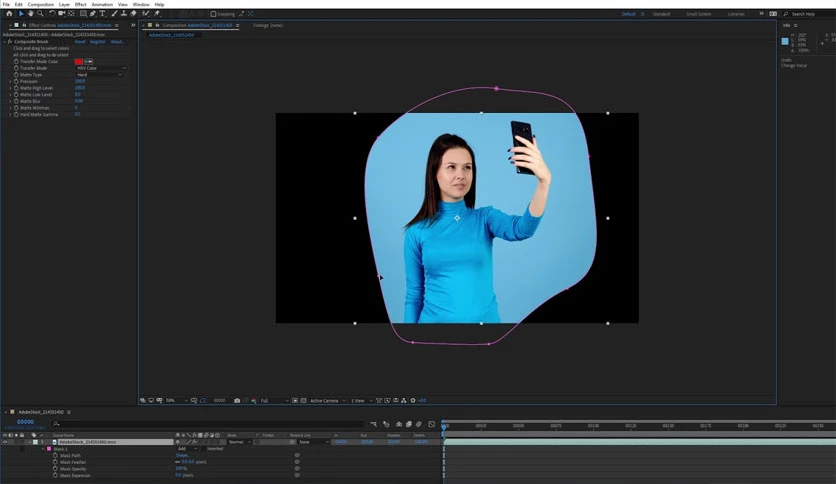Viewport: 836px width, 484px height.
Task: Select the Unified Camera tool
Action: [x=62, y=13]
